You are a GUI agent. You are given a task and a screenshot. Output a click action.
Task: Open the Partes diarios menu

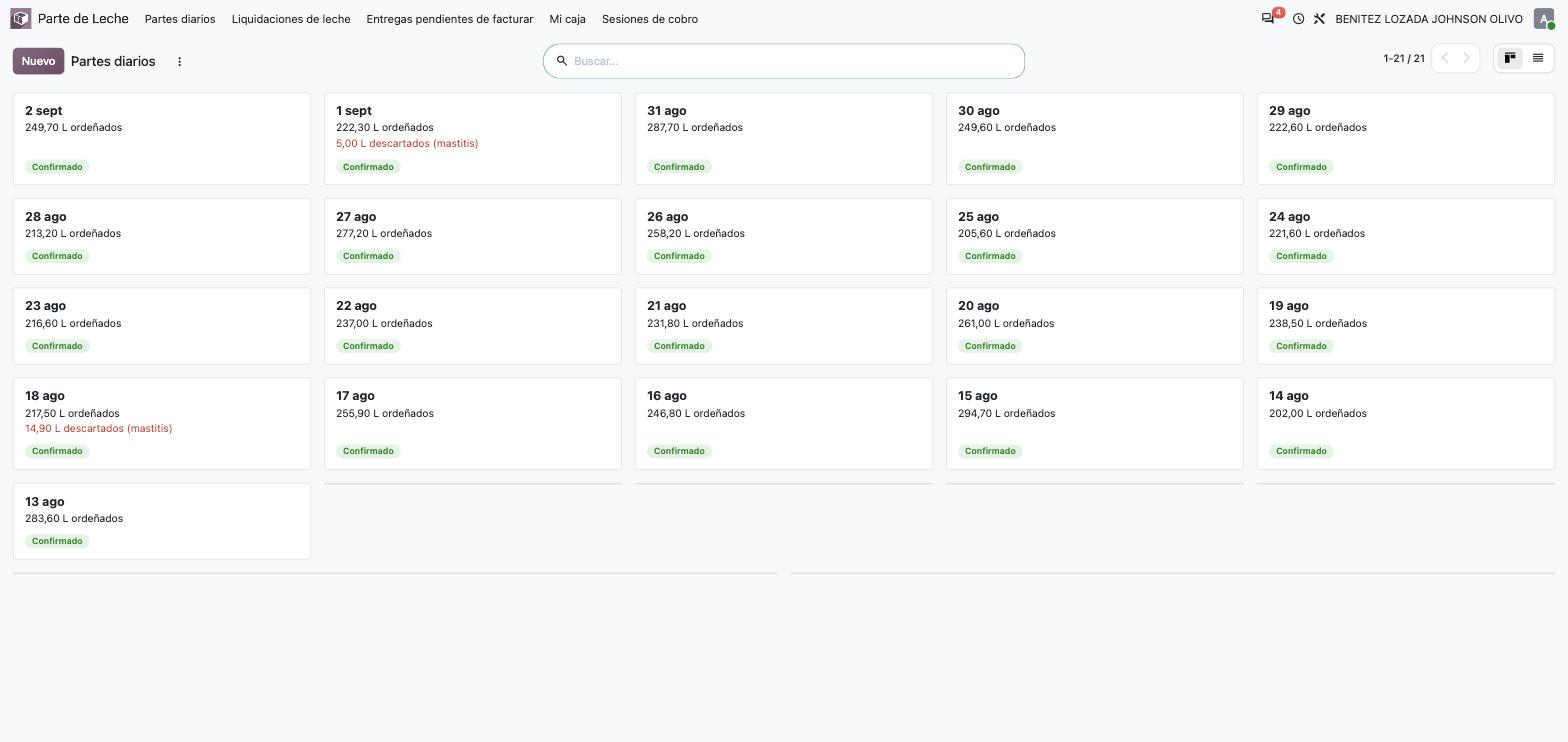pos(180,19)
